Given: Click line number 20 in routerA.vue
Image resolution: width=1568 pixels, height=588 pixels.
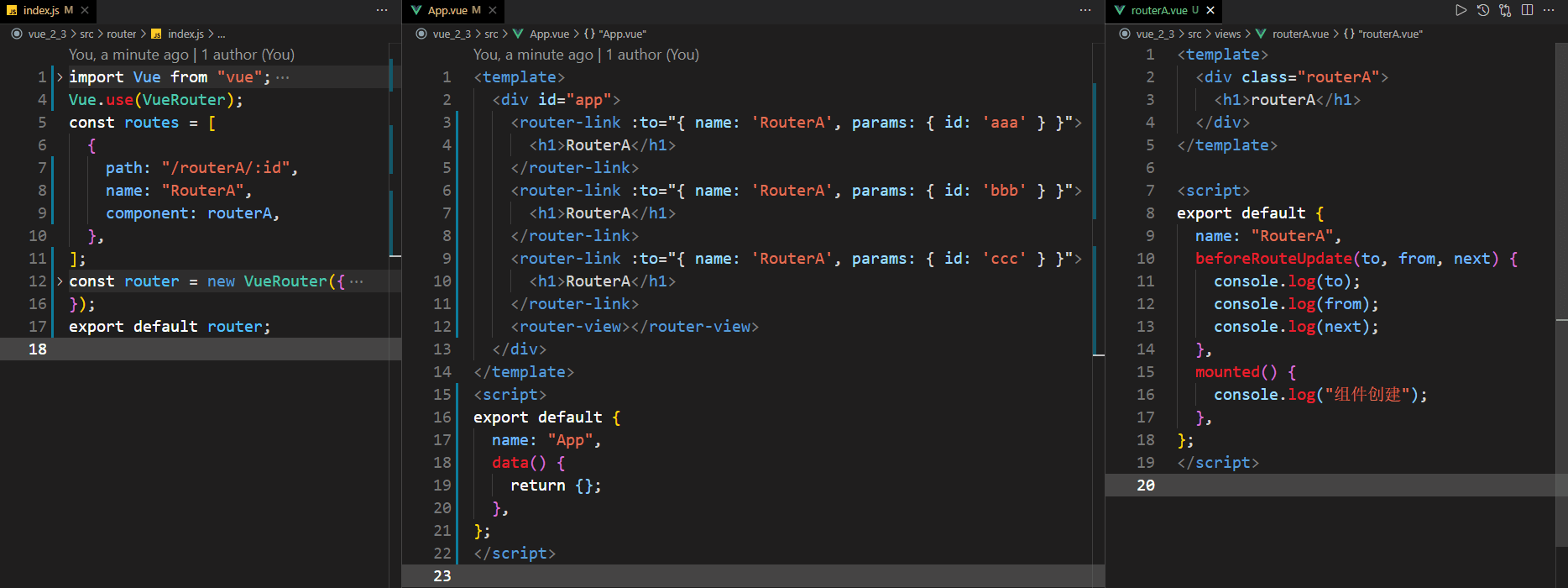Looking at the screenshot, I should 1146,486.
